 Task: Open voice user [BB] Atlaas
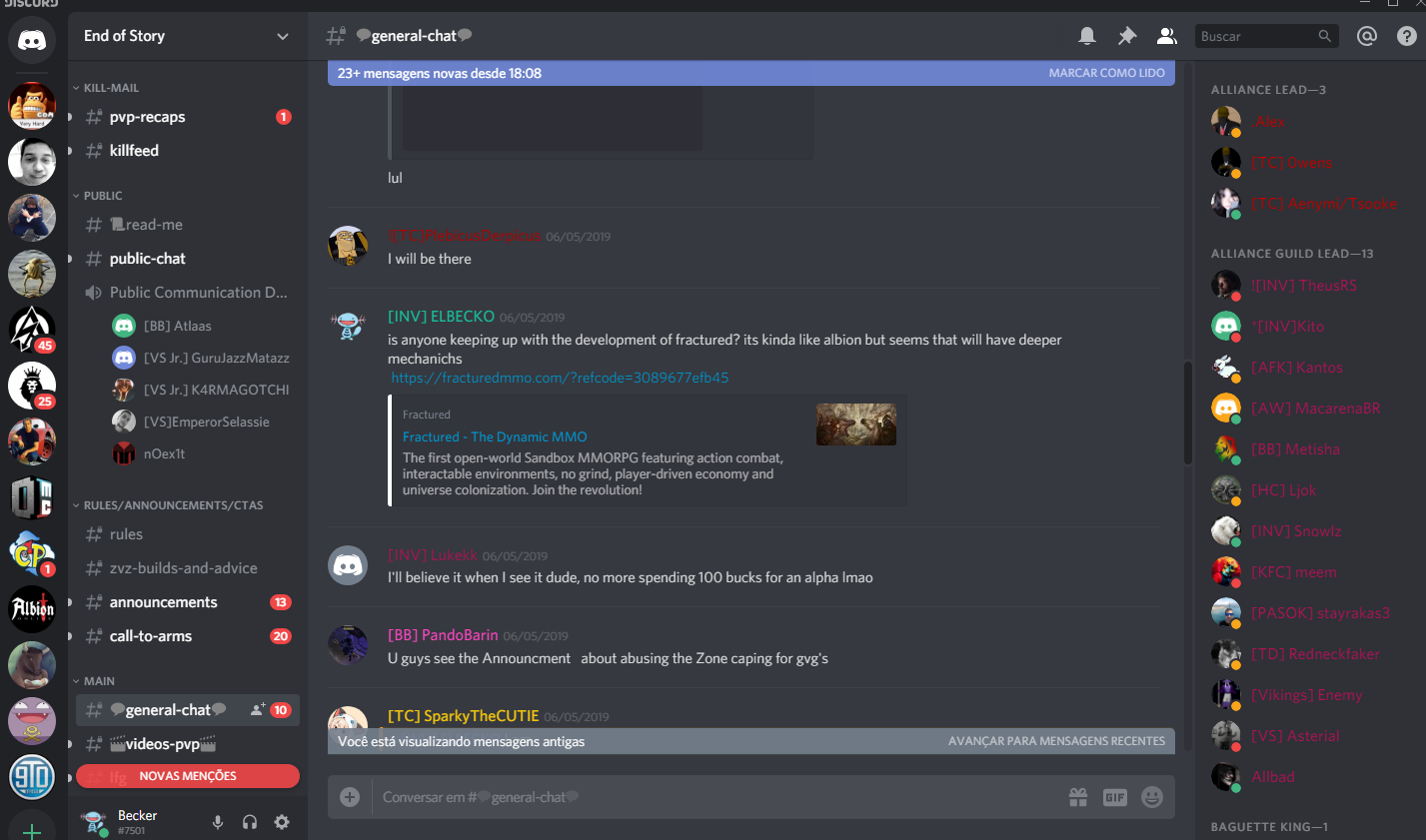(x=200, y=326)
